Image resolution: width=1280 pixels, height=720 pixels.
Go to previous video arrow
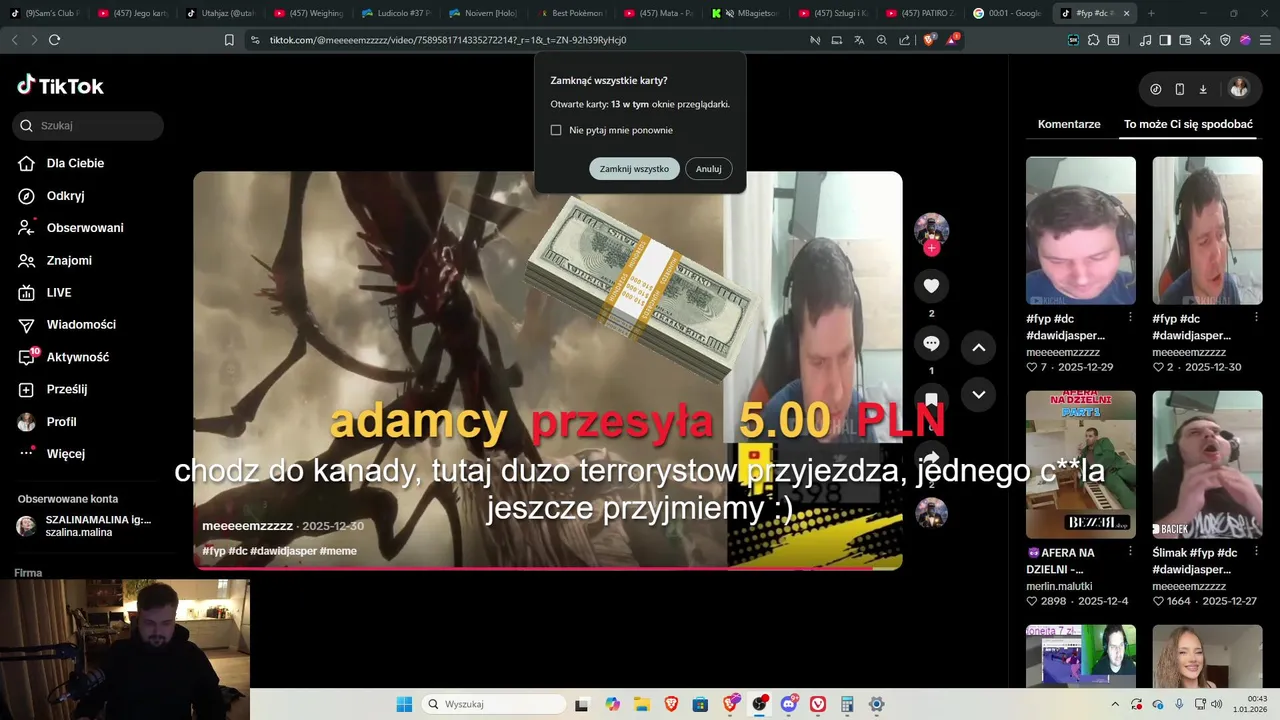(x=979, y=347)
